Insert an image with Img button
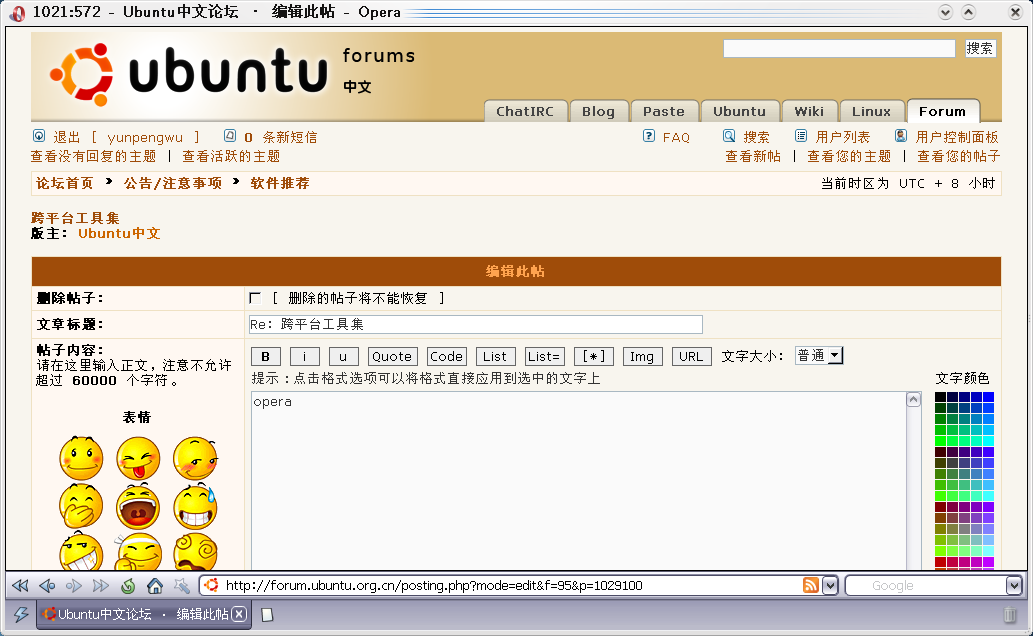 (642, 357)
